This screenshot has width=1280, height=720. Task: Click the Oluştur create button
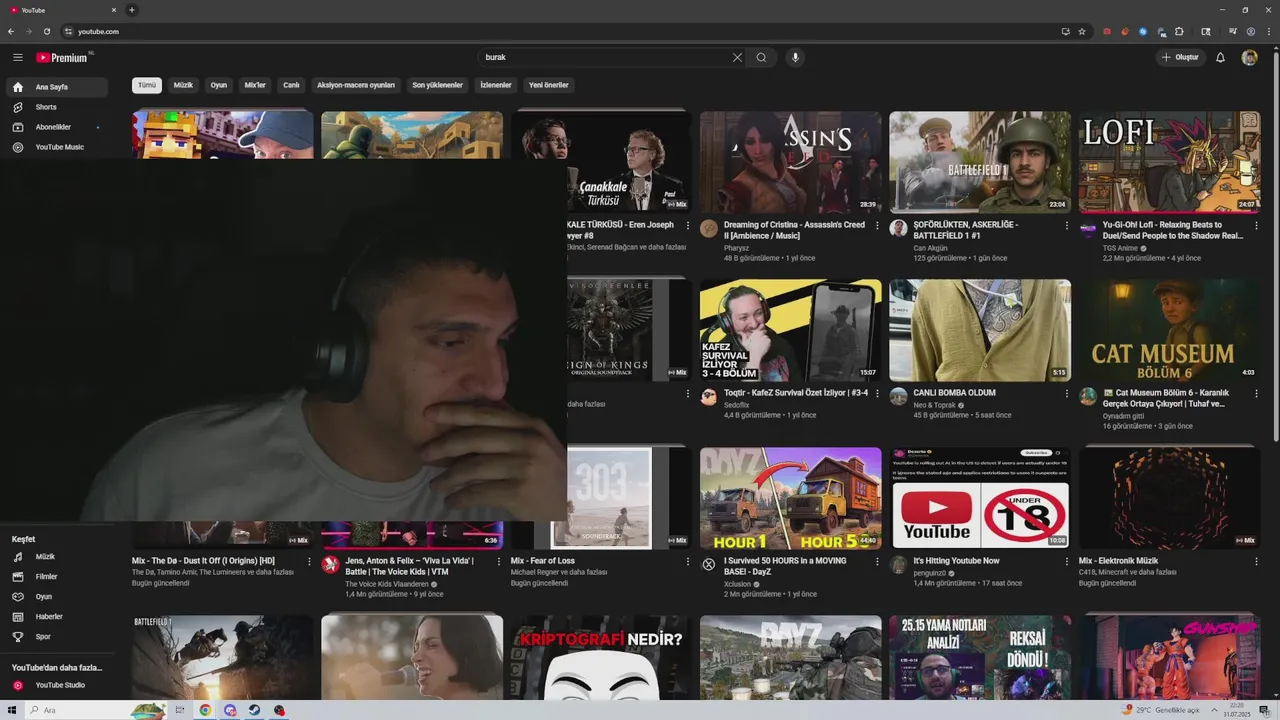pos(1180,57)
